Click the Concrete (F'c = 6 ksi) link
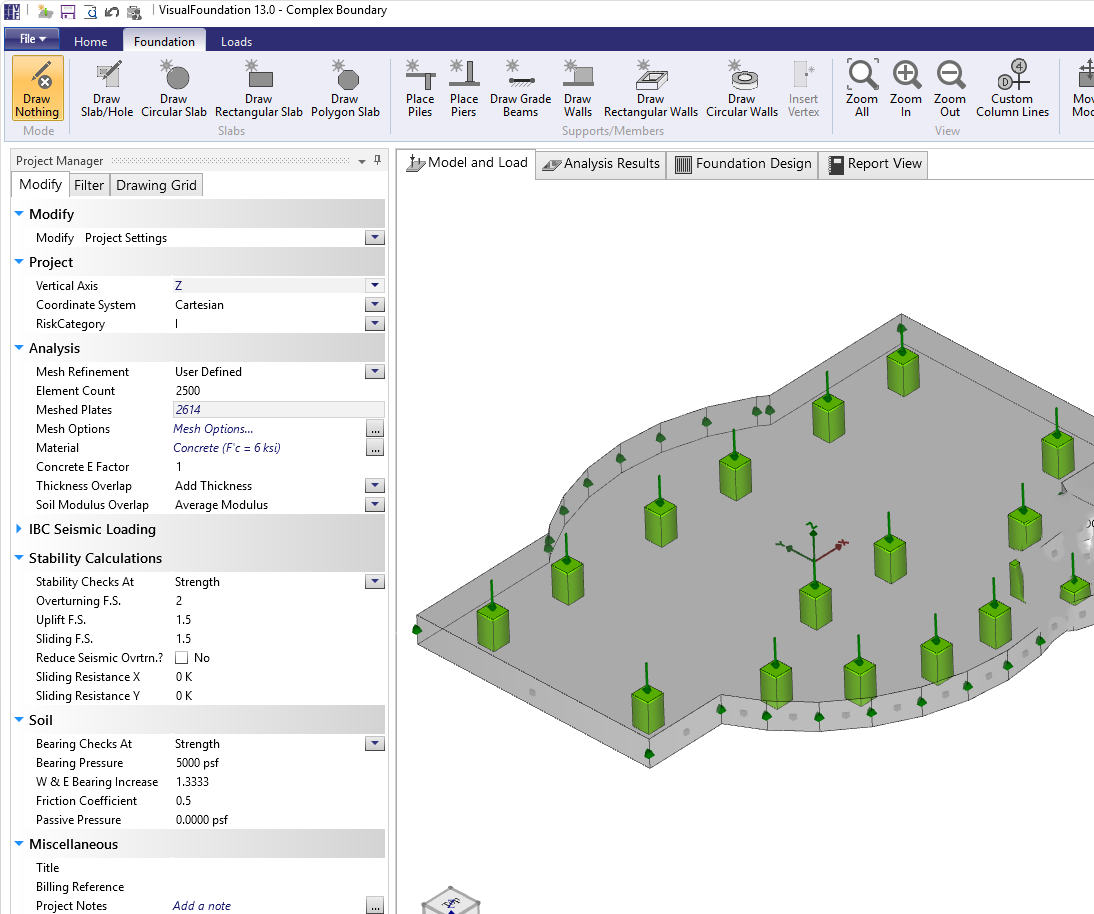This screenshot has width=1094, height=914. pyautogui.click(x=227, y=448)
